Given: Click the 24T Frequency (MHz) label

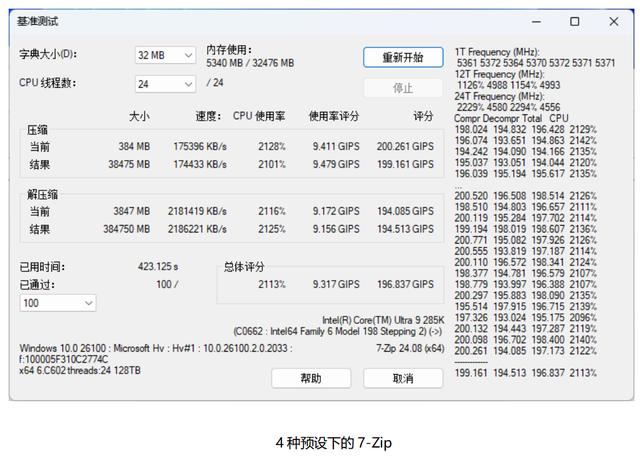Looking at the screenshot, I should click(499, 96).
